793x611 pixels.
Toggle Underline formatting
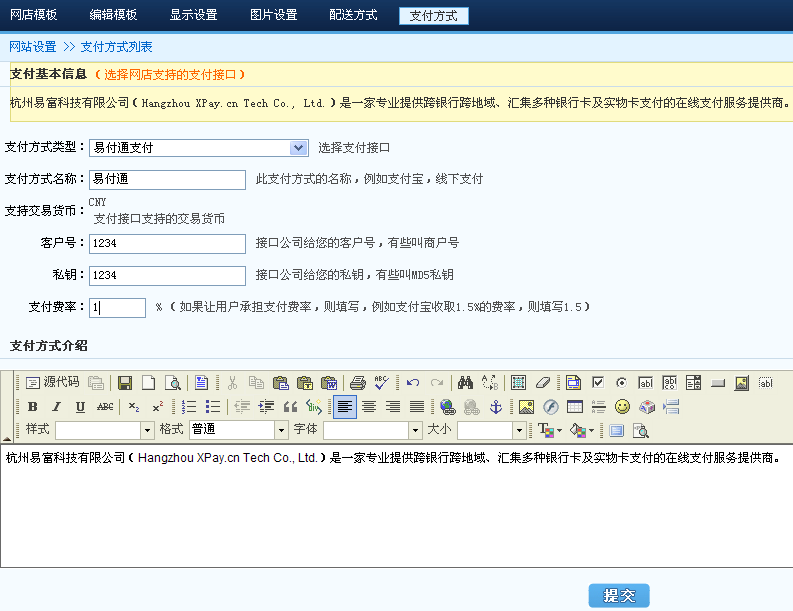click(x=80, y=407)
